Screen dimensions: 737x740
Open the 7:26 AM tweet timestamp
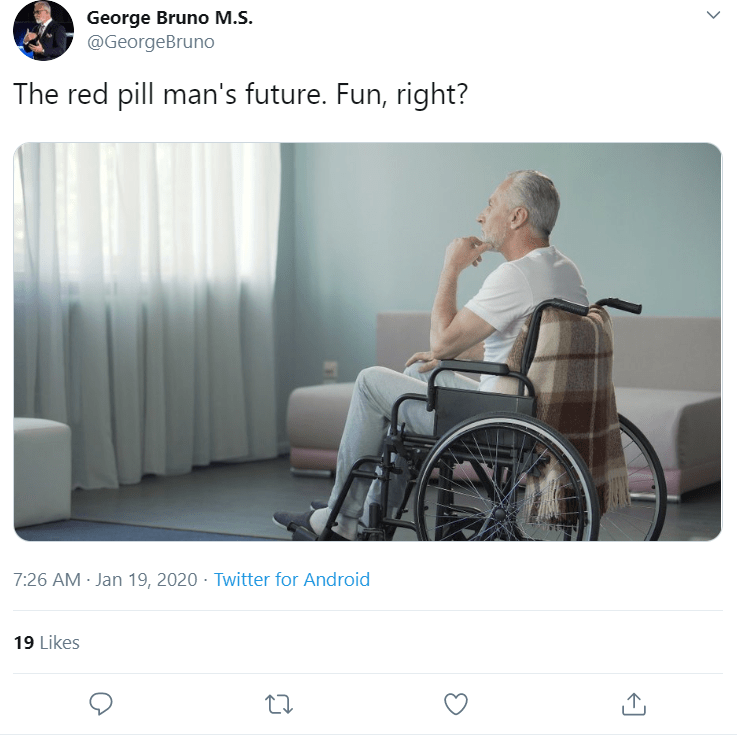47,580
